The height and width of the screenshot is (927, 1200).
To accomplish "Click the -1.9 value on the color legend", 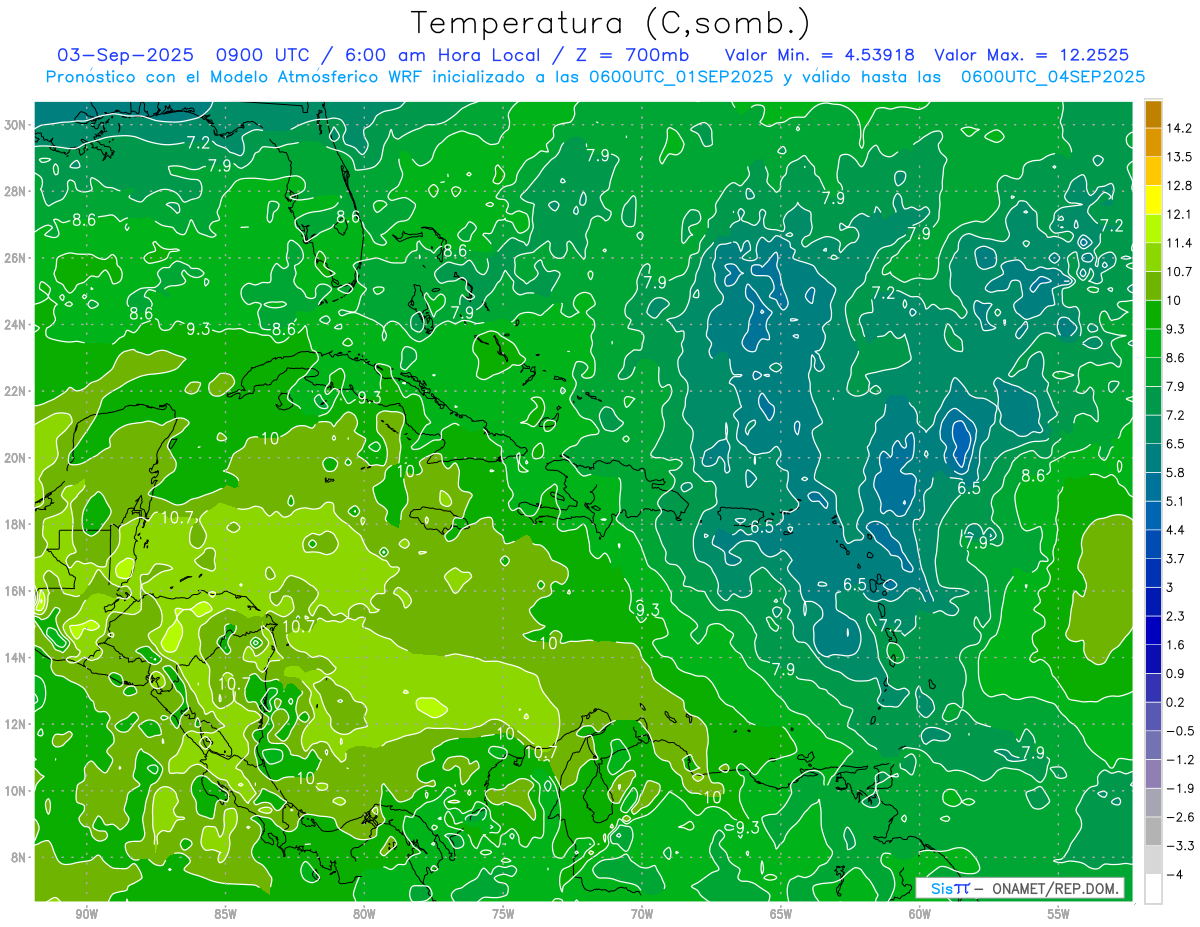I will point(1179,788).
